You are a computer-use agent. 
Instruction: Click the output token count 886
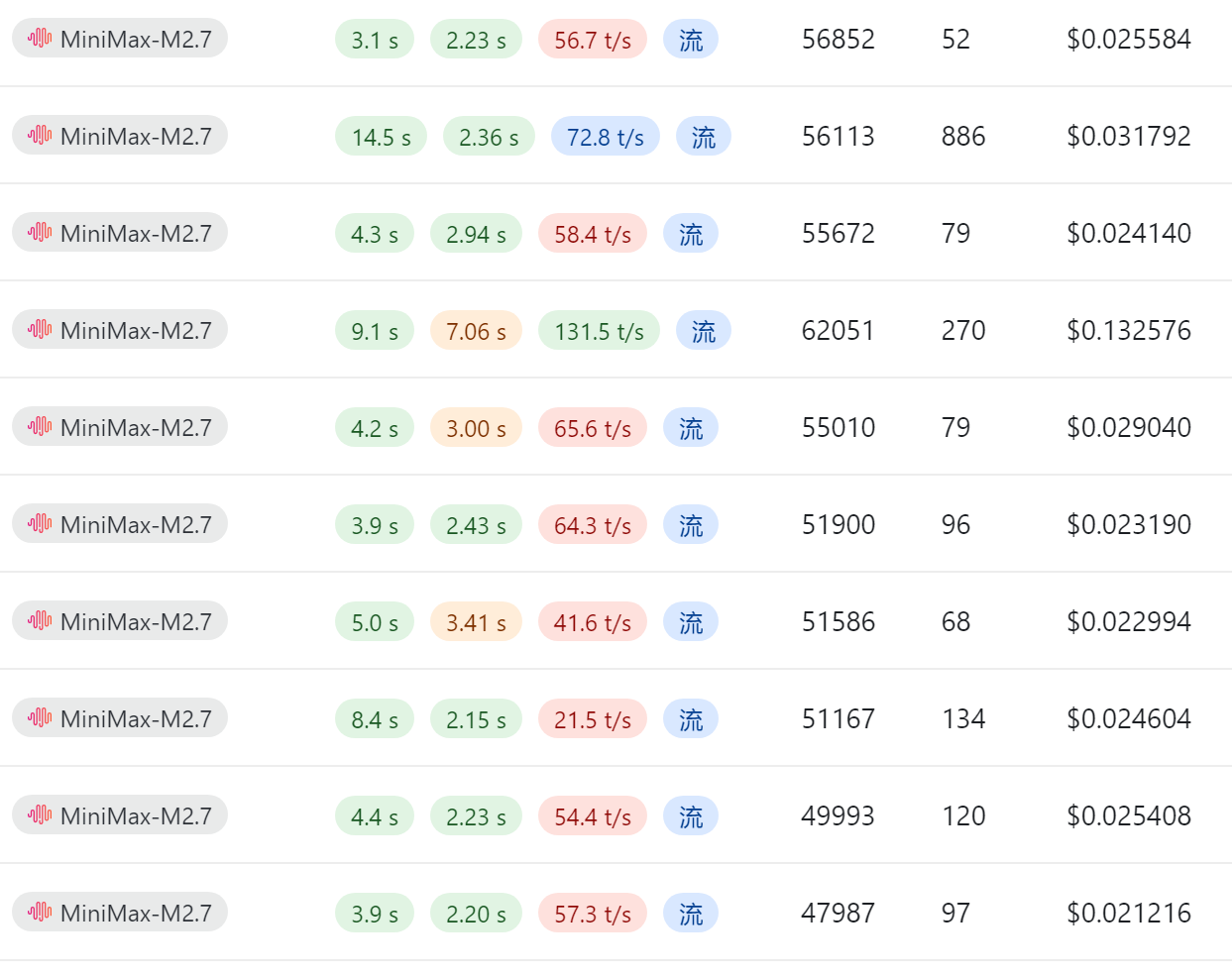tap(963, 137)
